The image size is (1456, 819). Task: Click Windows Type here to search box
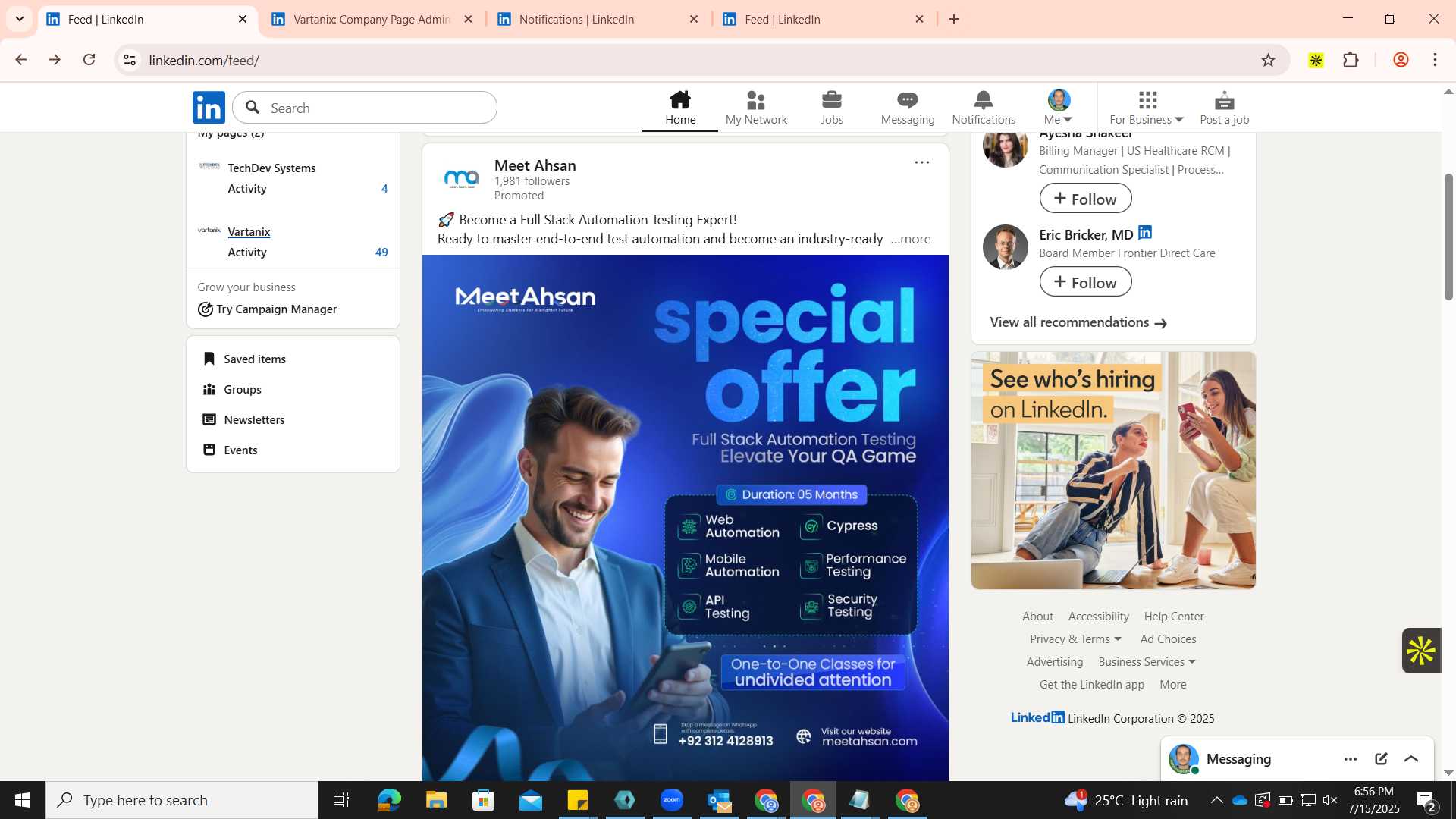pos(182,800)
